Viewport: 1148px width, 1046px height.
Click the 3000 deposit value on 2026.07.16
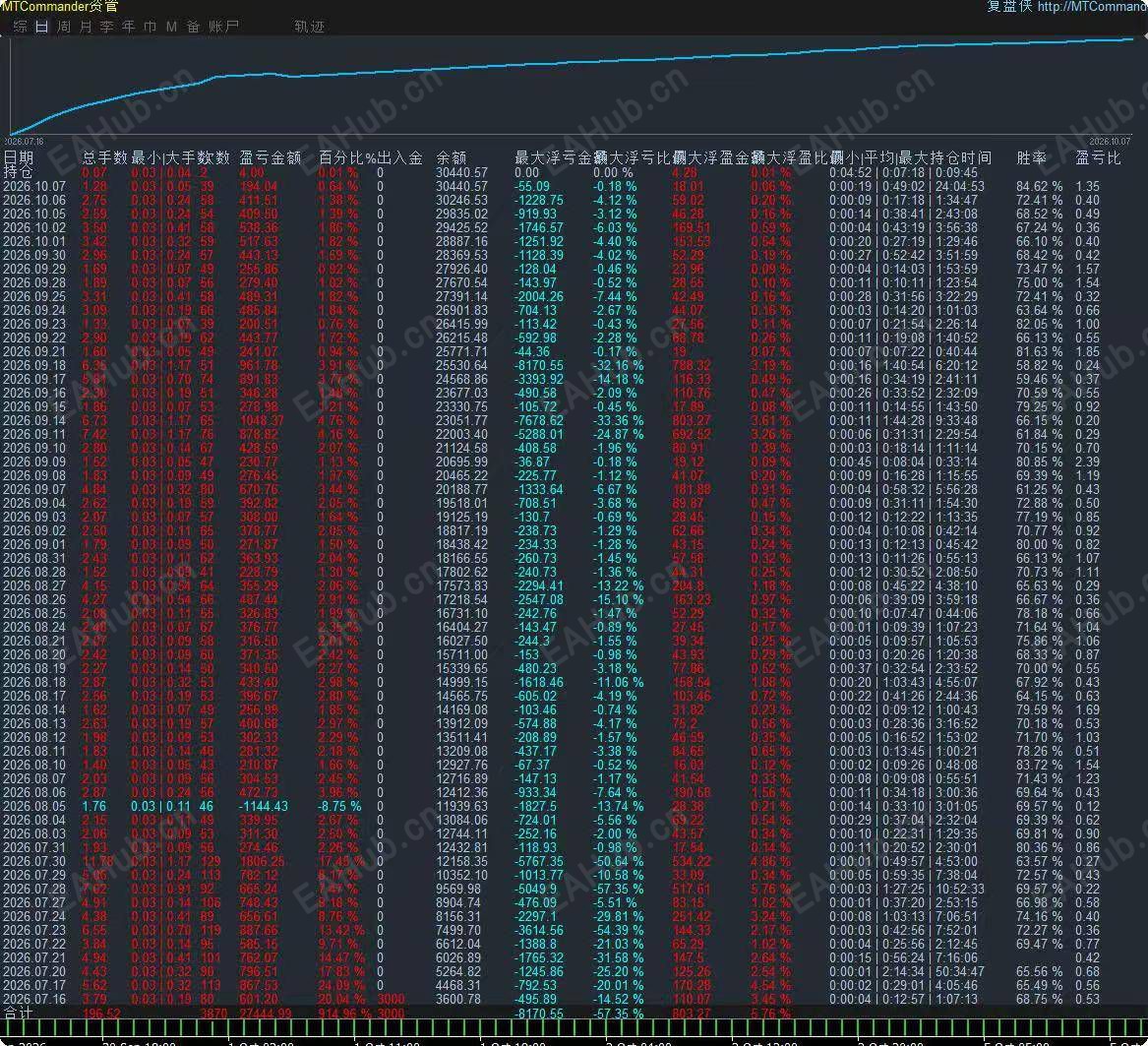click(391, 999)
